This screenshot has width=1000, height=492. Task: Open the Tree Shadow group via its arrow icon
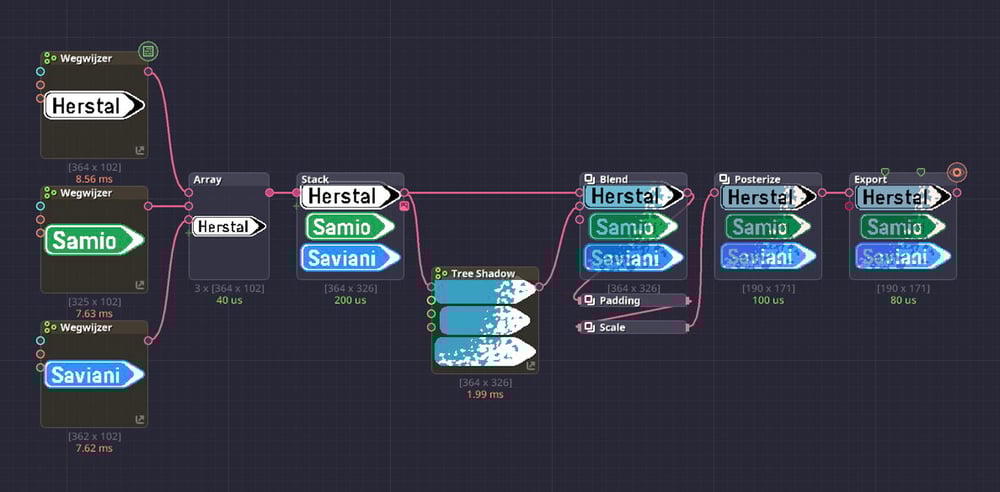[x=531, y=366]
